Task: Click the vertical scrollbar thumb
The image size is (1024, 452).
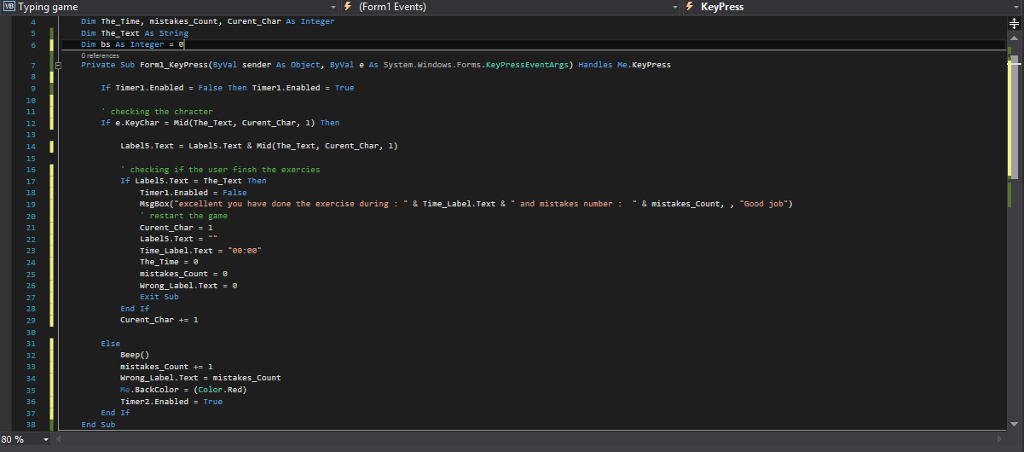Action: click(1014, 118)
